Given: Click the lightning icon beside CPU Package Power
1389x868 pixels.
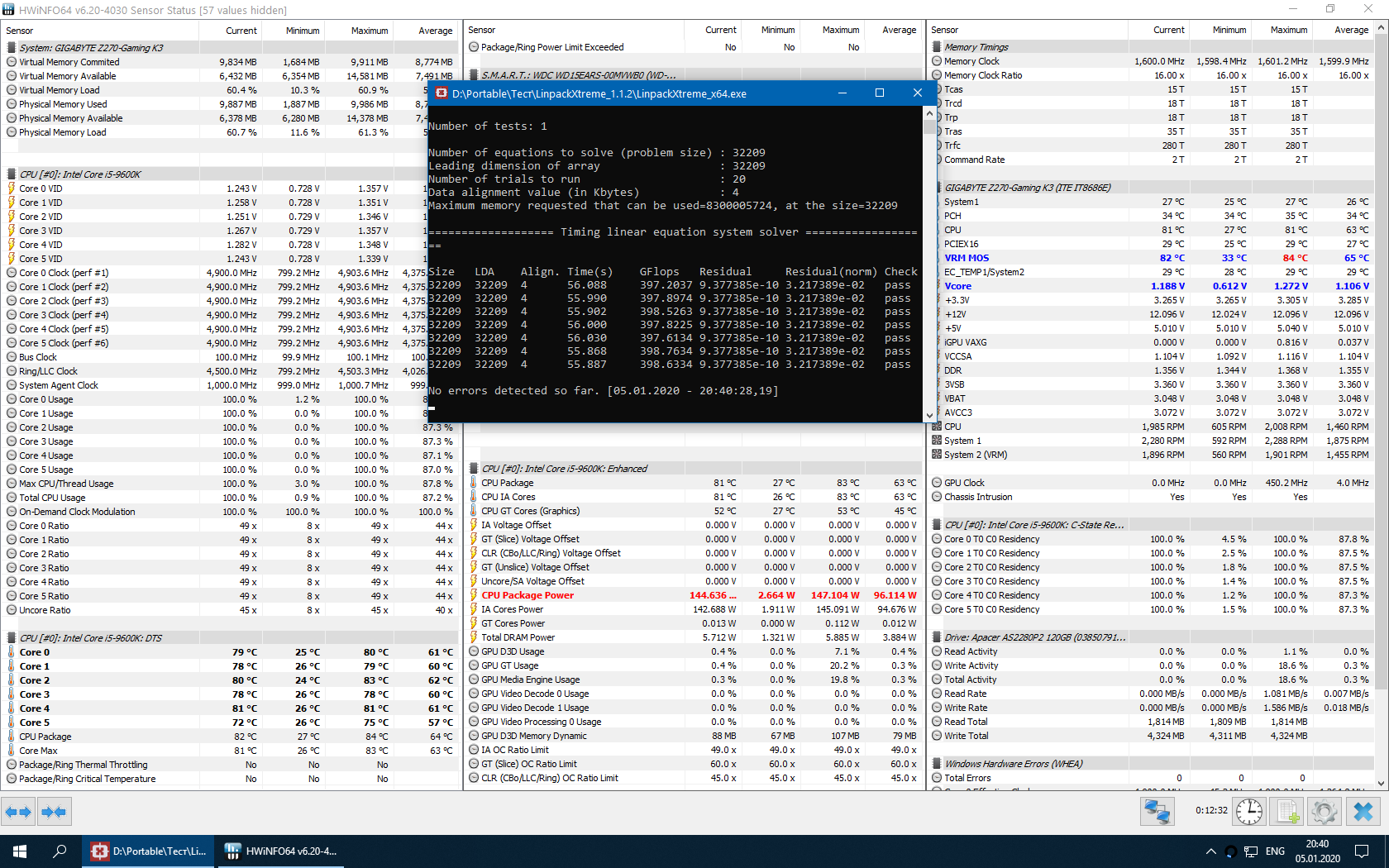Looking at the screenshot, I should tap(474, 595).
